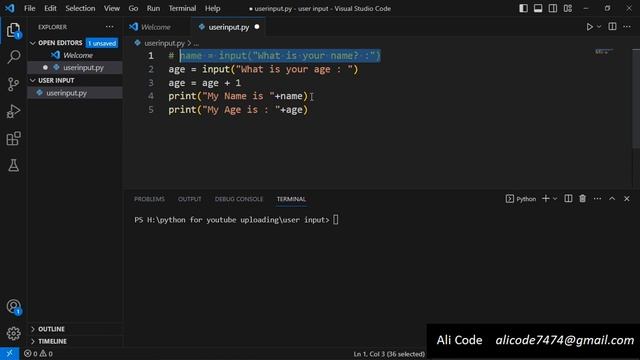This screenshot has width=640, height=360.
Task: Split the terminal panel
Action: [568, 199]
